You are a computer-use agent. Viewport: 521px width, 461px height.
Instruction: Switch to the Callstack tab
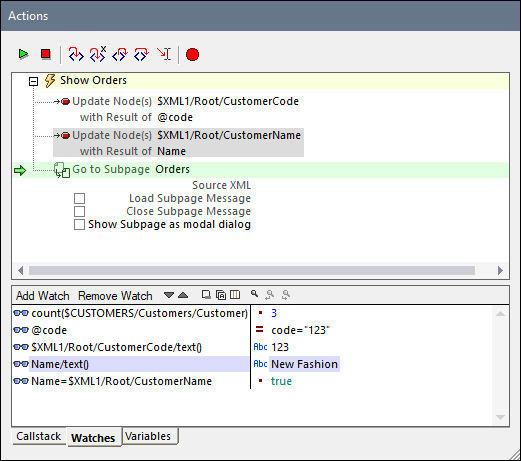[39, 436]
